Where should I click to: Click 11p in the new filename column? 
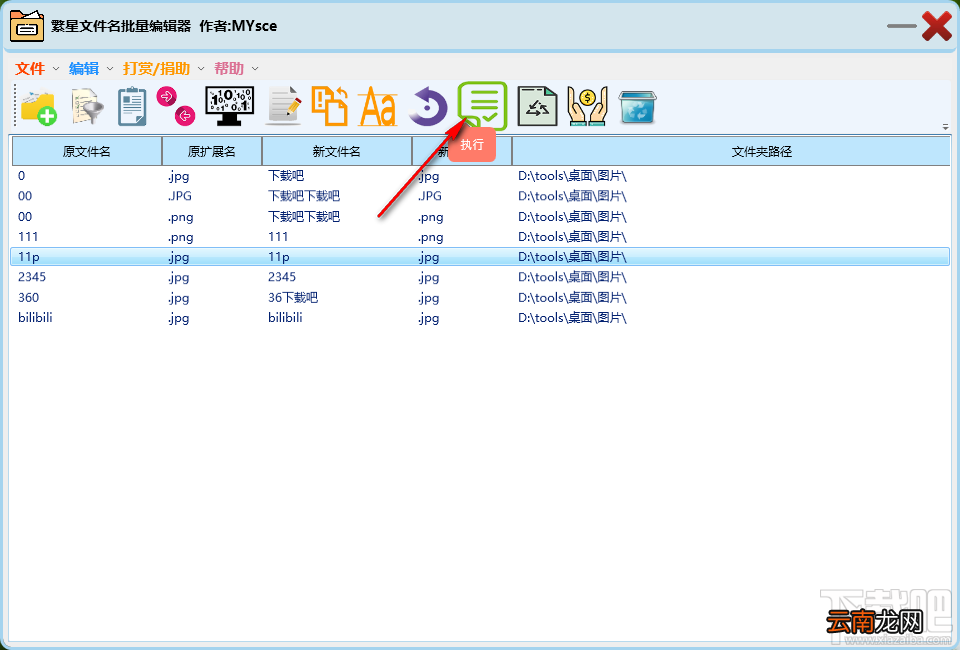tap(279, 257)
